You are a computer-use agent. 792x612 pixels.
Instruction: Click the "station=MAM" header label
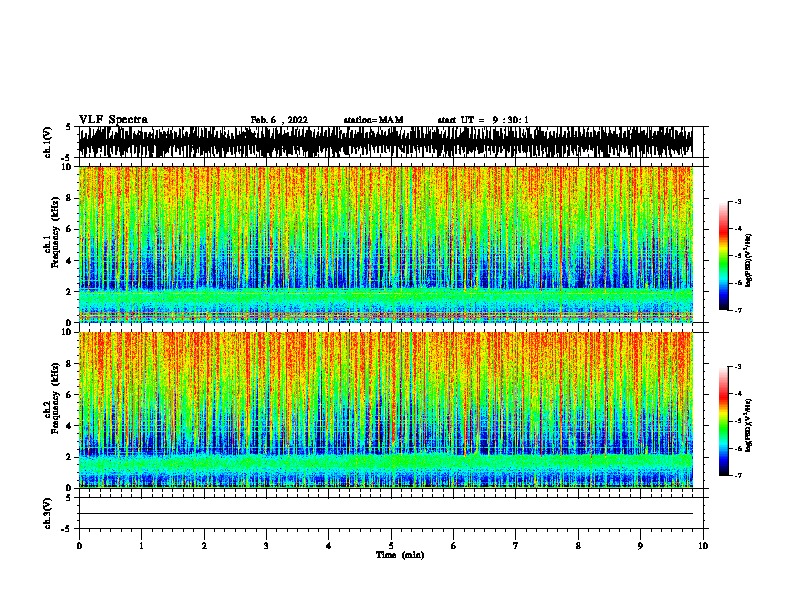pyautogui.click(x=374, y=120)
